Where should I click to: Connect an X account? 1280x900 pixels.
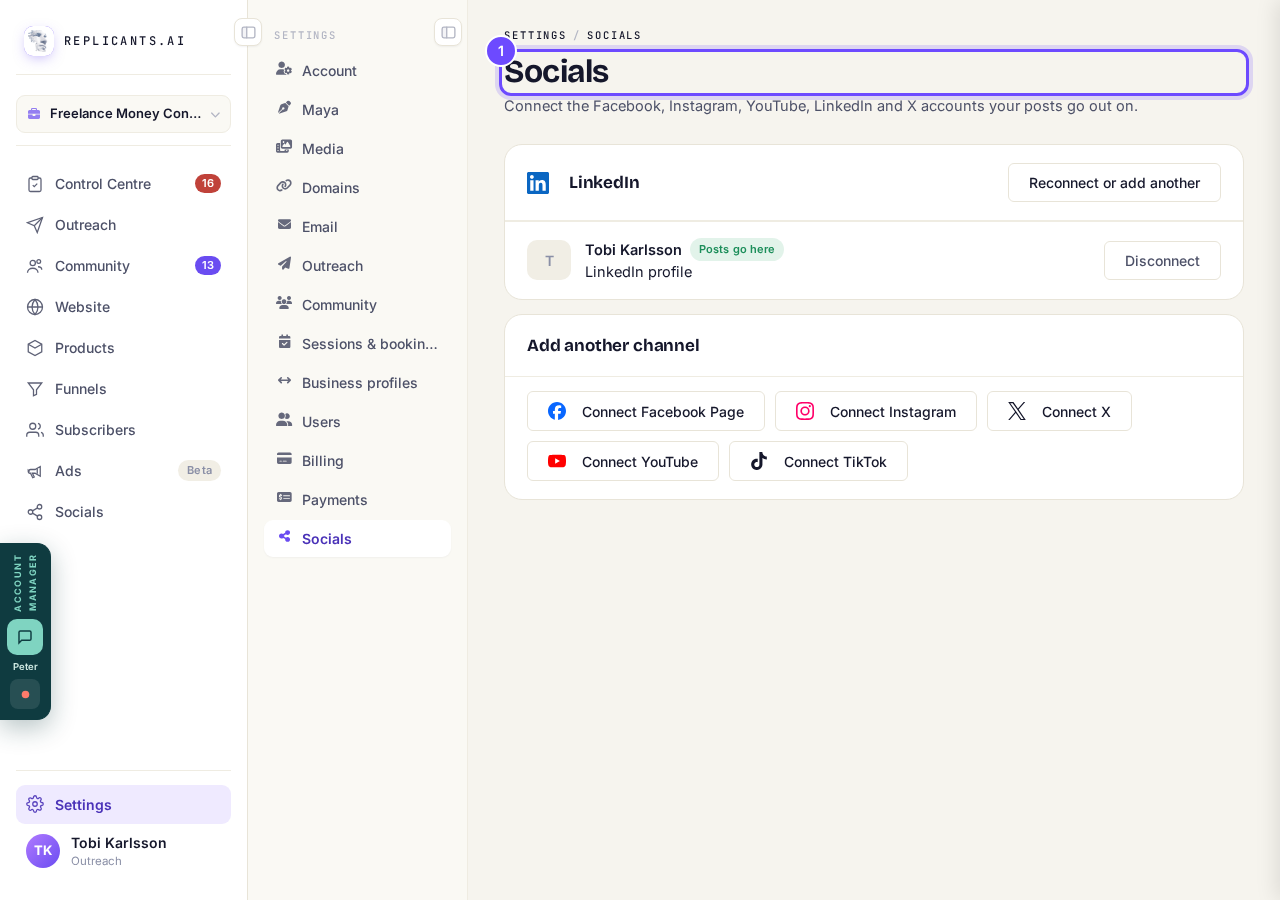pyautogui.click(x=1059, y=411)
